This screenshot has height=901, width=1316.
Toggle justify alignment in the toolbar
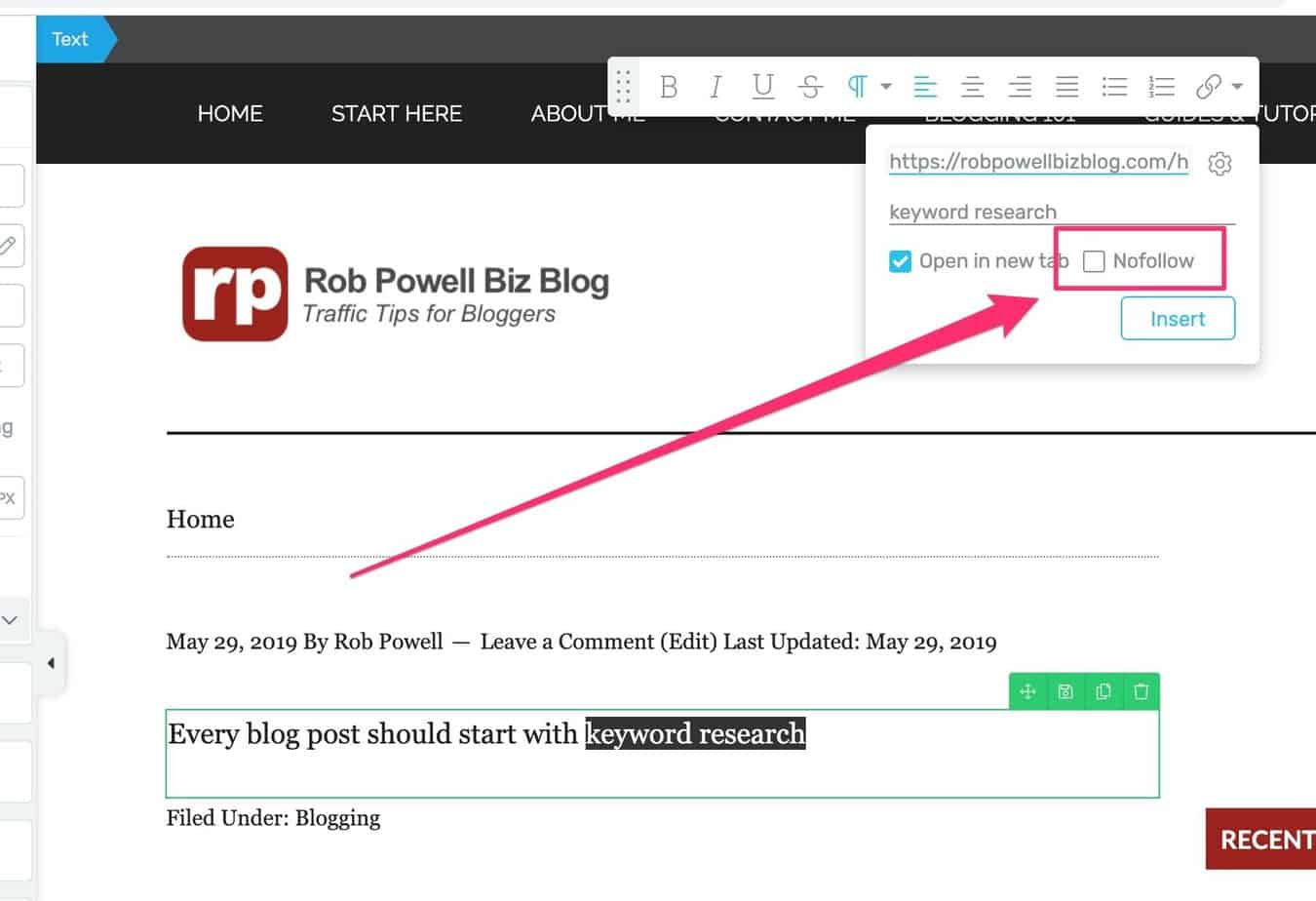pyautogui.click(x=1066, y=87)
